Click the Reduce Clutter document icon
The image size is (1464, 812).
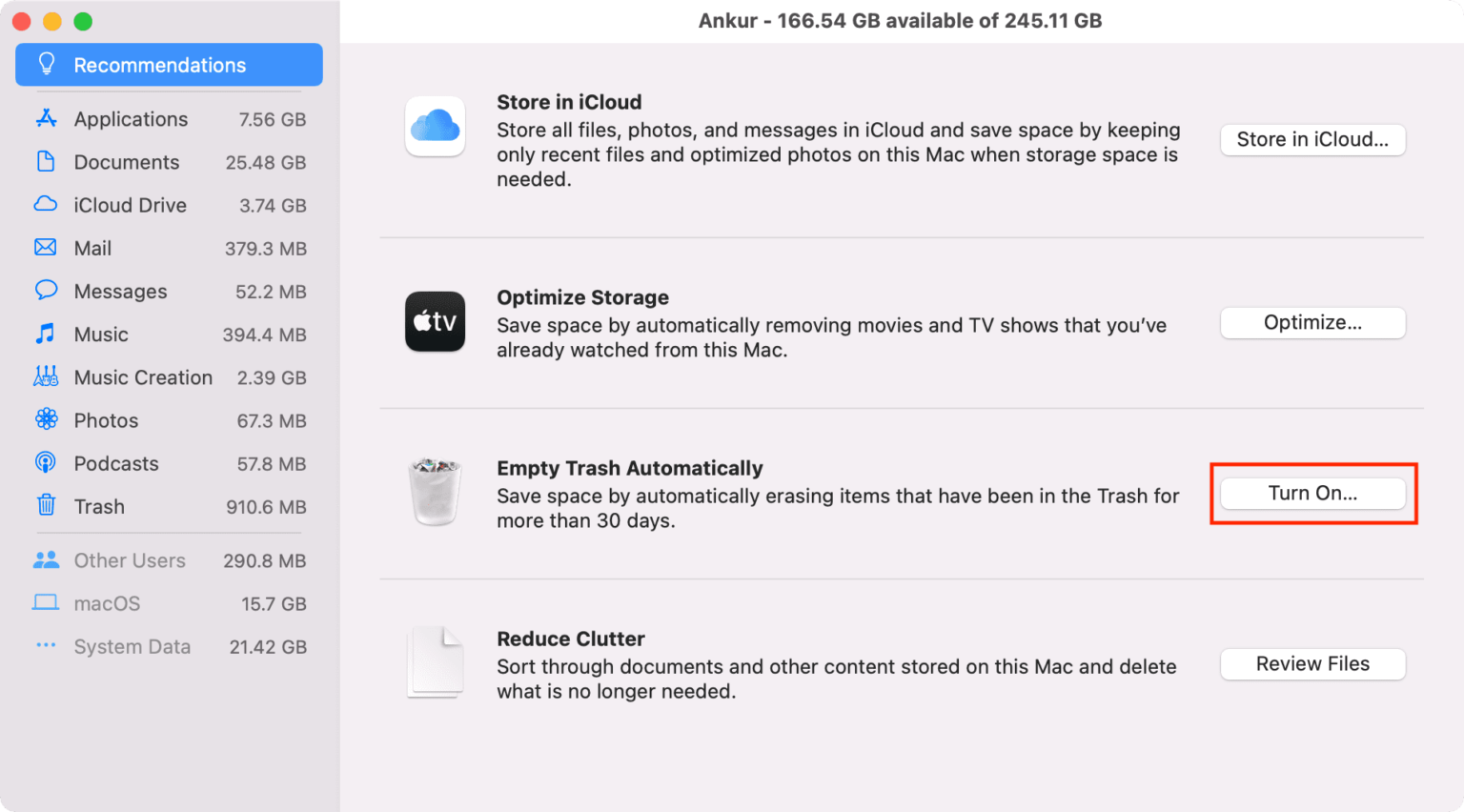(435, 662)
